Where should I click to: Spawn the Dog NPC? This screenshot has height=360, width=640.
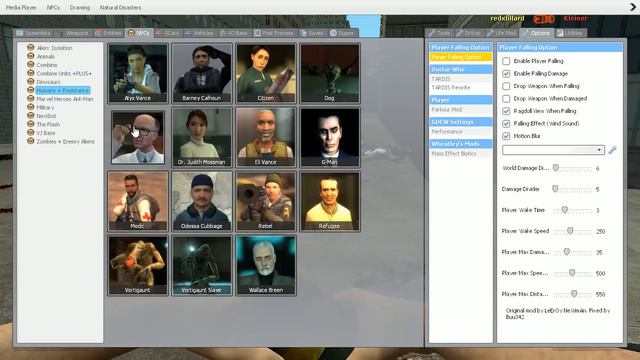click(x=330, y=73)
